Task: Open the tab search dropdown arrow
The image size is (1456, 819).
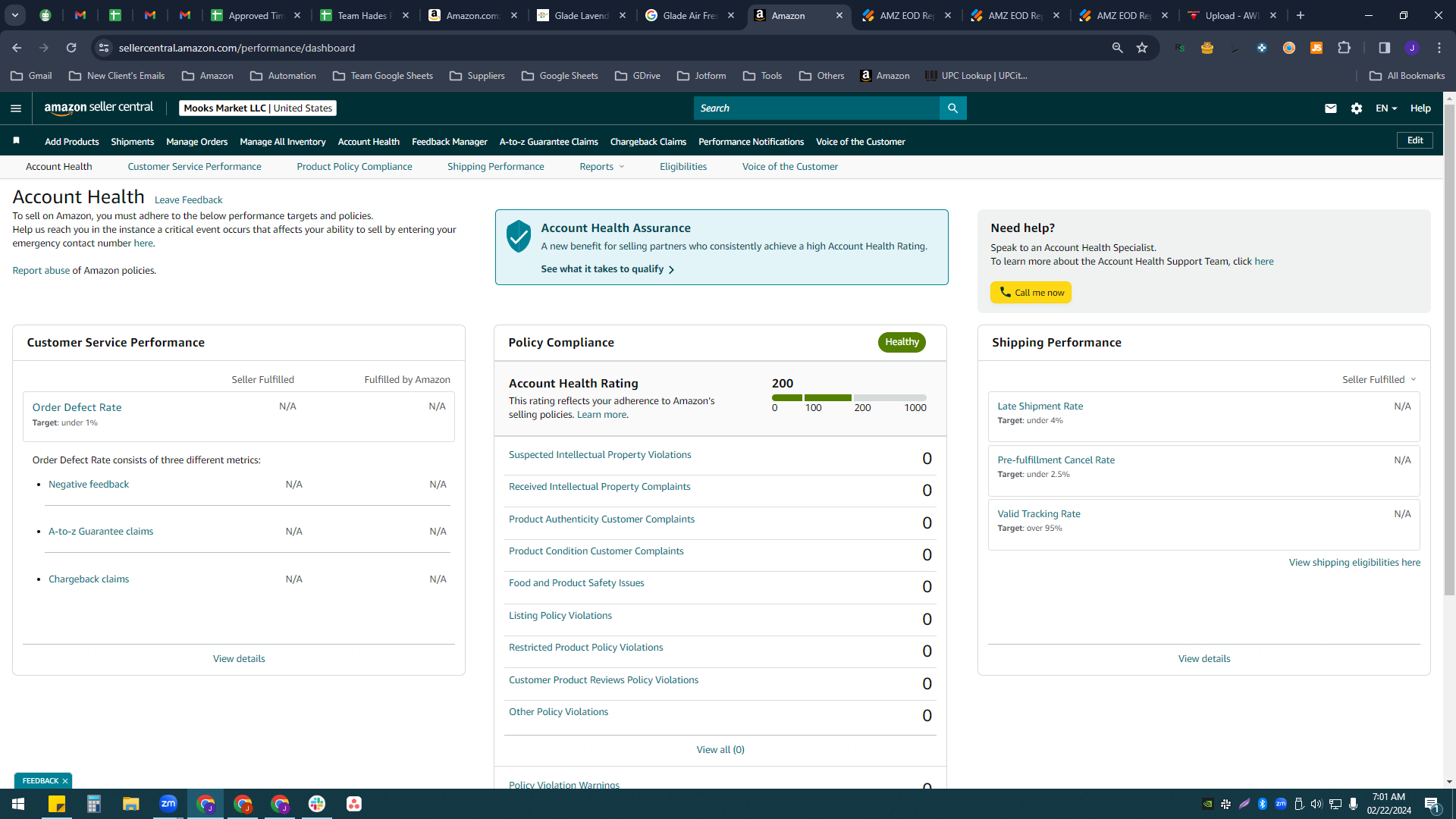Action: tap(15, 15)
